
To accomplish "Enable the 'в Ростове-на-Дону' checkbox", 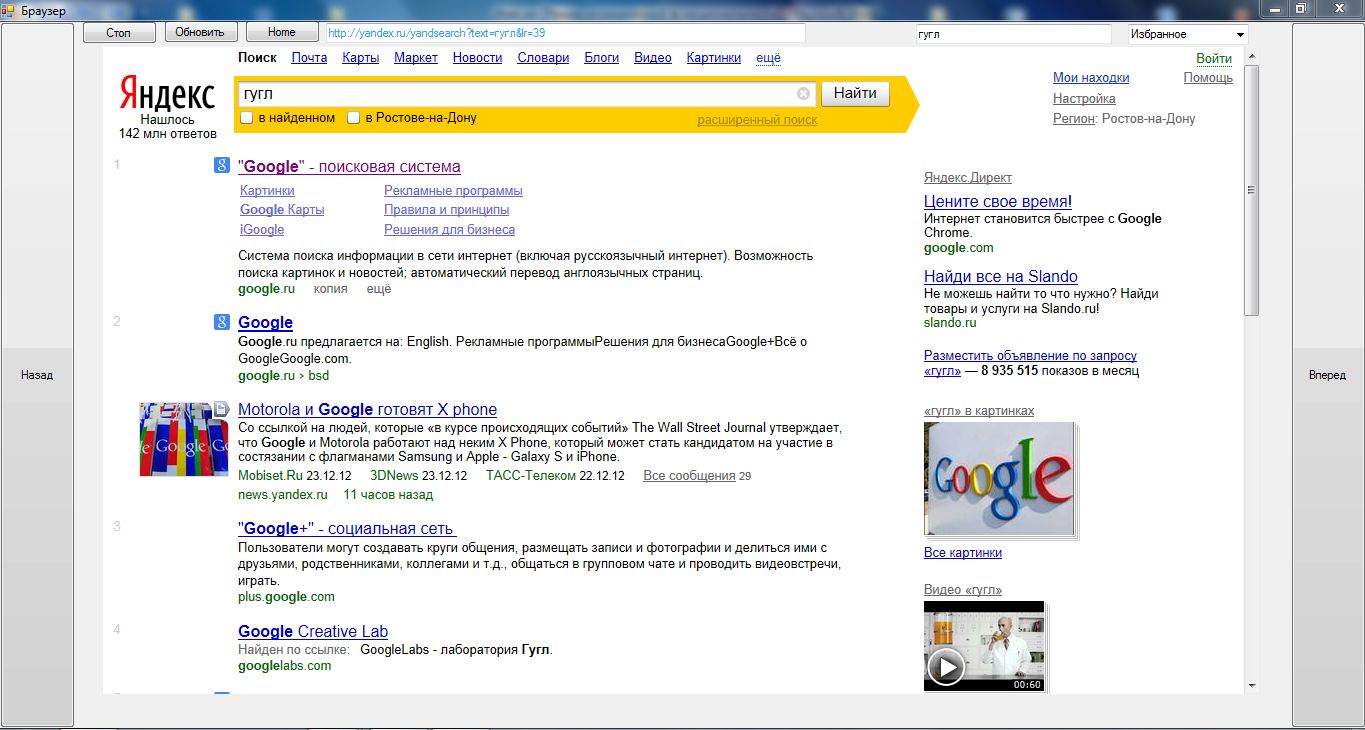I will click(x=353, y=118).
